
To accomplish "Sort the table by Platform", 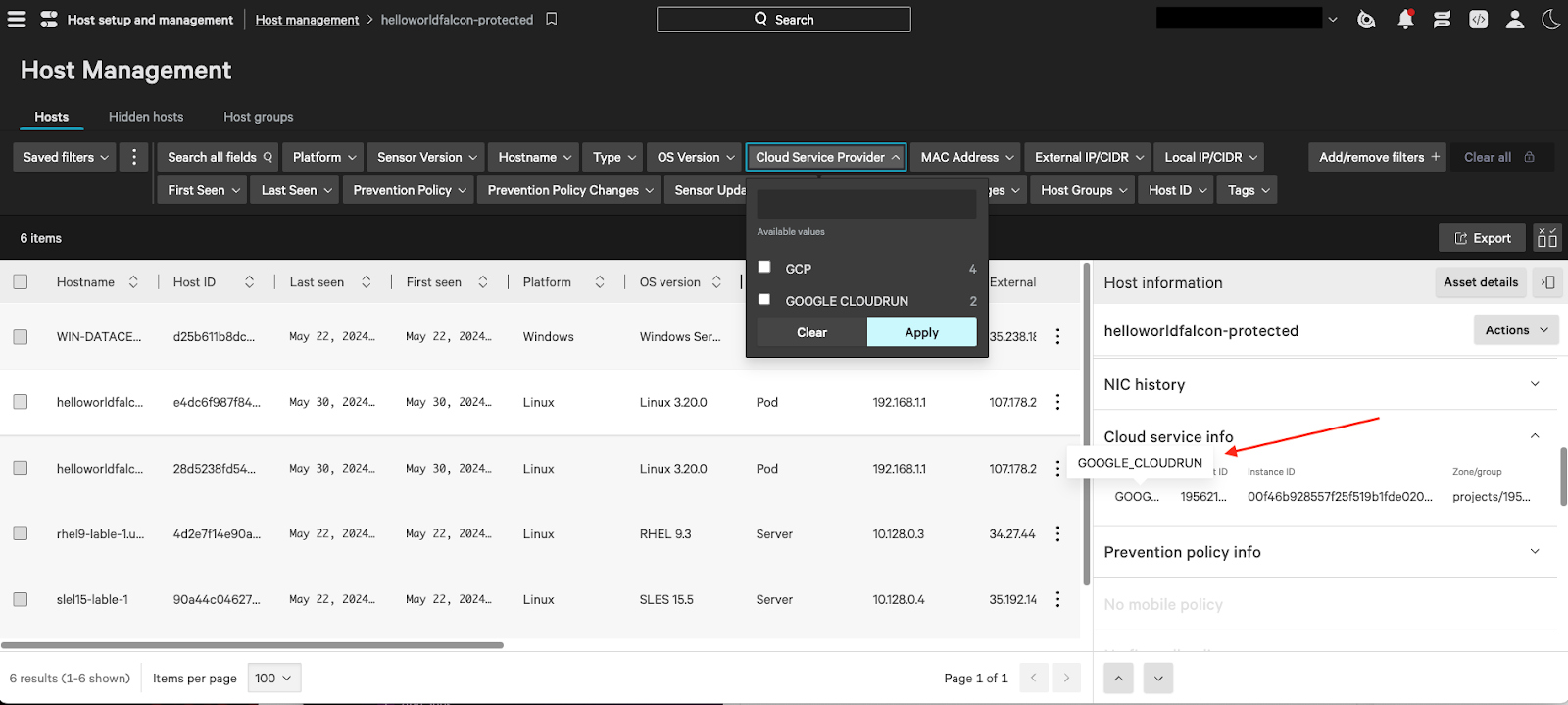I will click(x=600, y=282).
